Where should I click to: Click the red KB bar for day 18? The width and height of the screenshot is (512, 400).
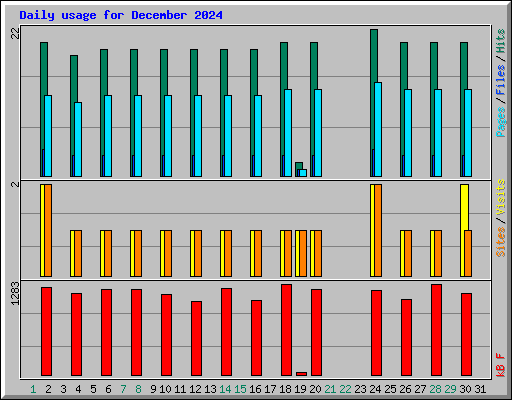[x=286, y=330]
